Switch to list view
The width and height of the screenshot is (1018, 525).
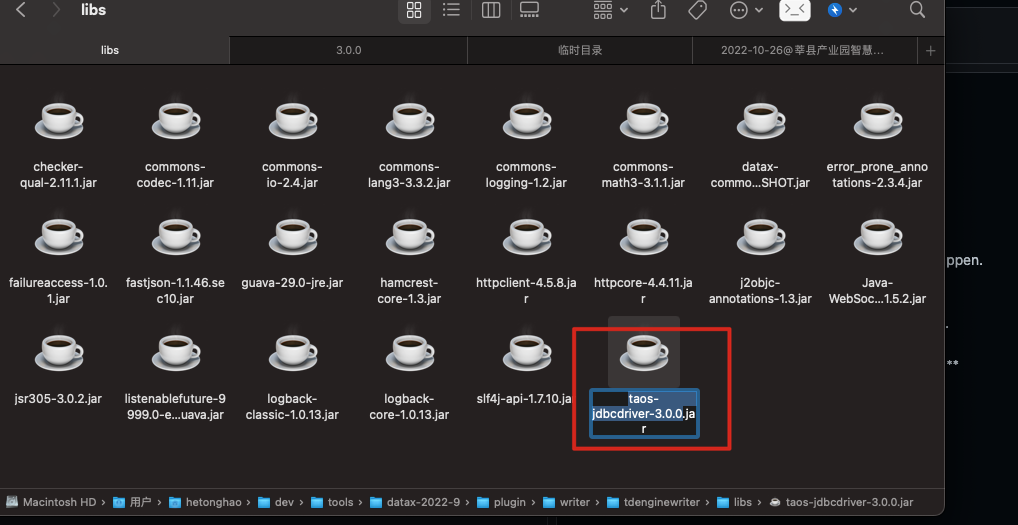click(x=451, y=10)
